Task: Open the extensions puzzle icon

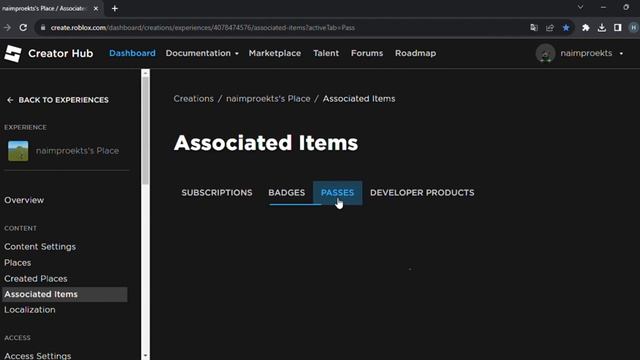Action: click(586, 28)
